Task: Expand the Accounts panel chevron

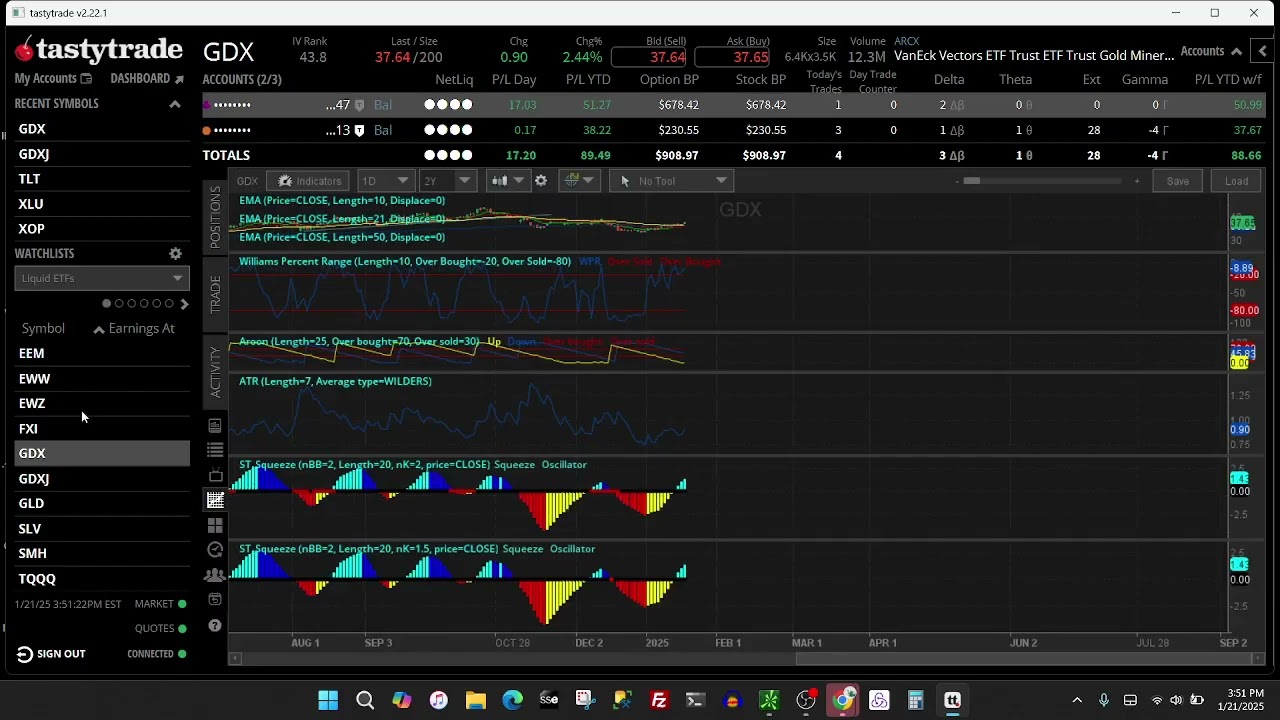Action: pos(1237,52)
